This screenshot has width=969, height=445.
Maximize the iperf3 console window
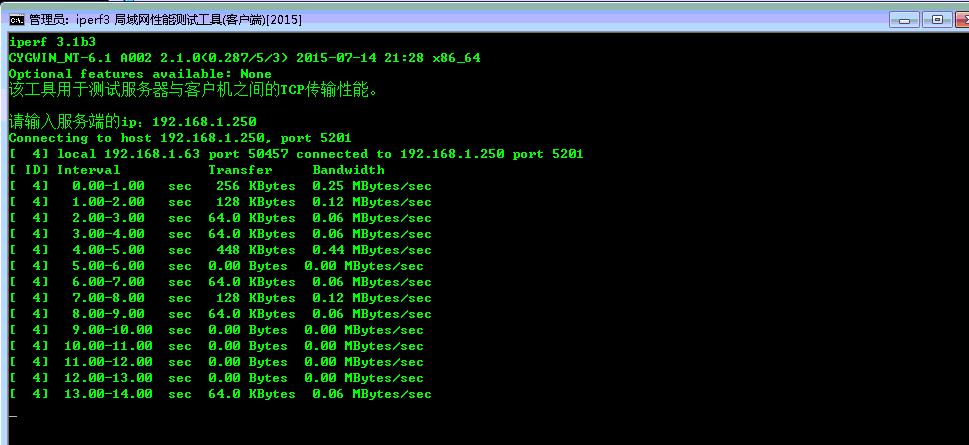(x=937, y=19)
